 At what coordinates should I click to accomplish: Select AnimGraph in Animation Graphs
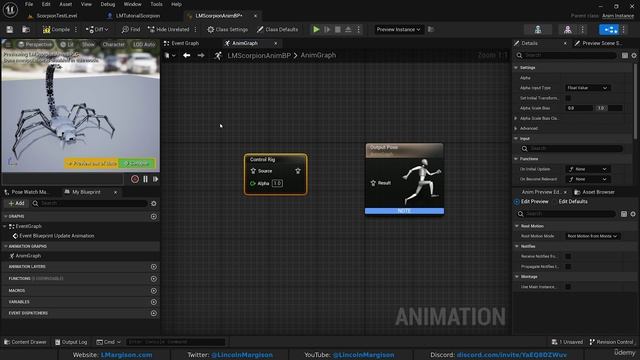[x=28, y=256]
